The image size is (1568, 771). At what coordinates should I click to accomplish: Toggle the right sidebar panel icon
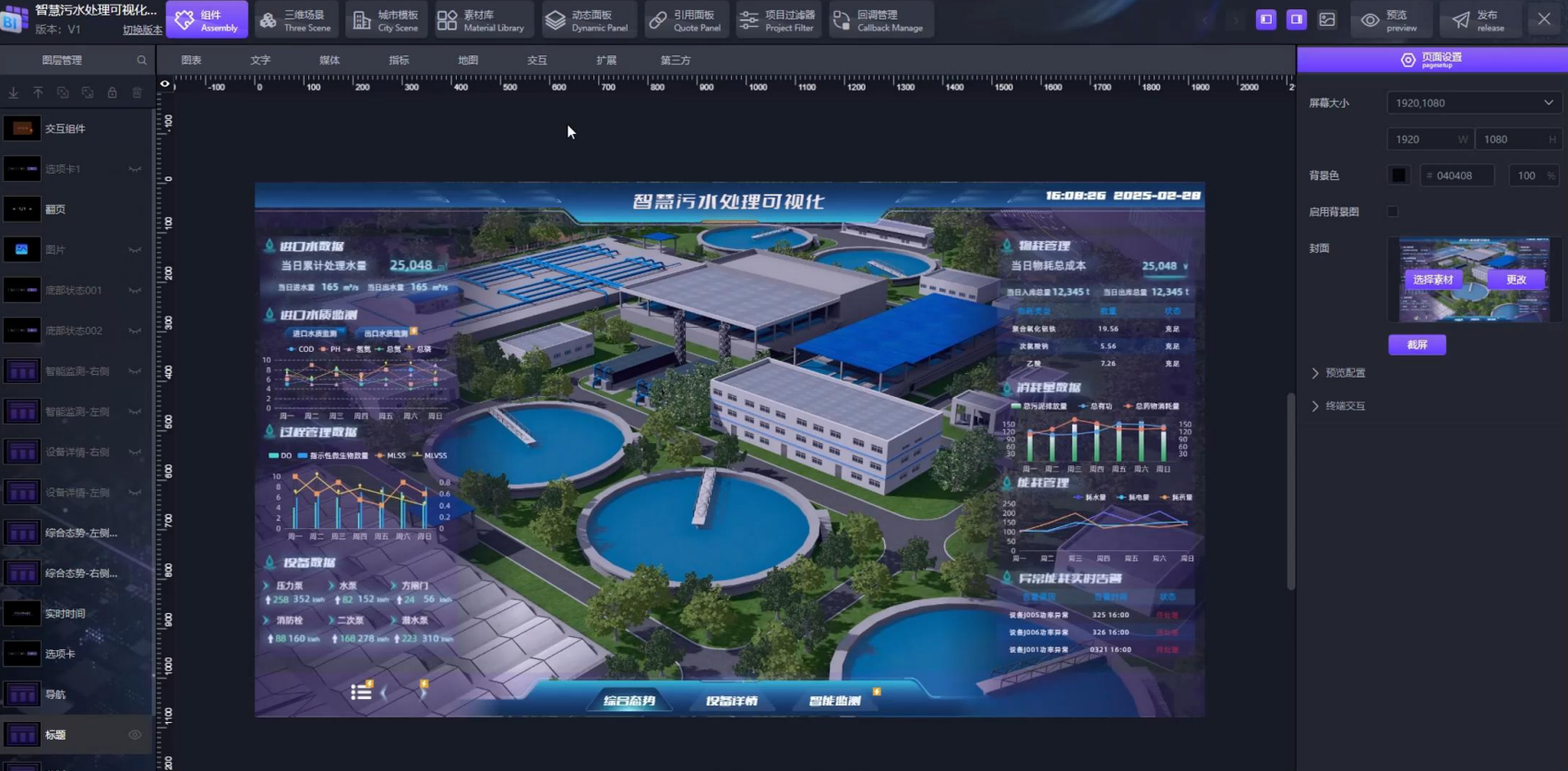[1296, 19]
